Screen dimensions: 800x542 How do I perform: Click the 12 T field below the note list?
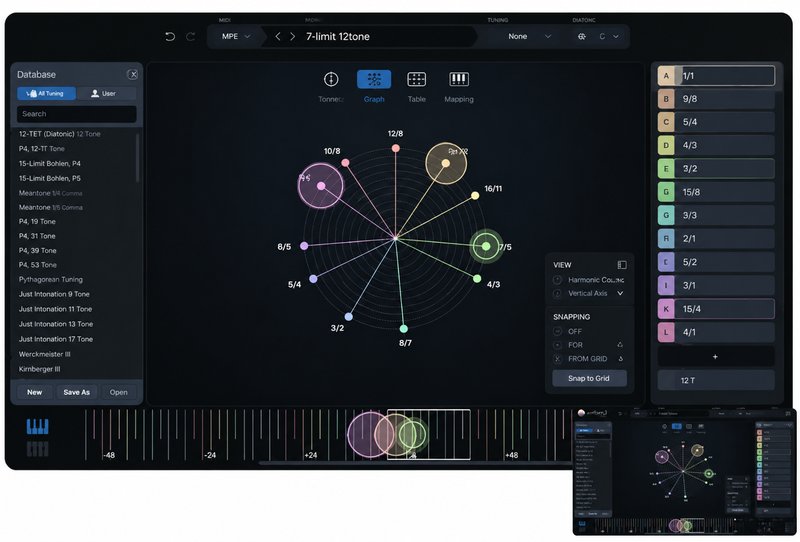coord(716,380)
